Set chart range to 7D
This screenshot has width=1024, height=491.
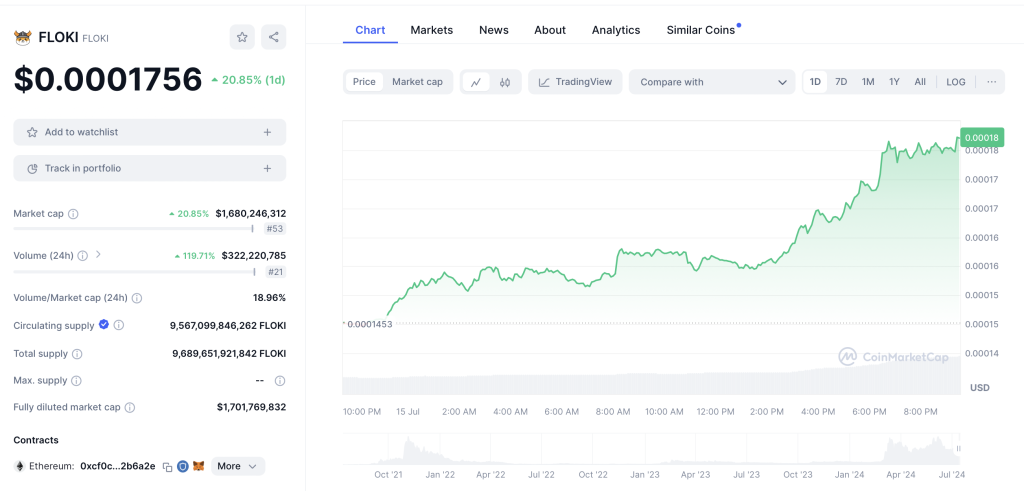[841, 82]
